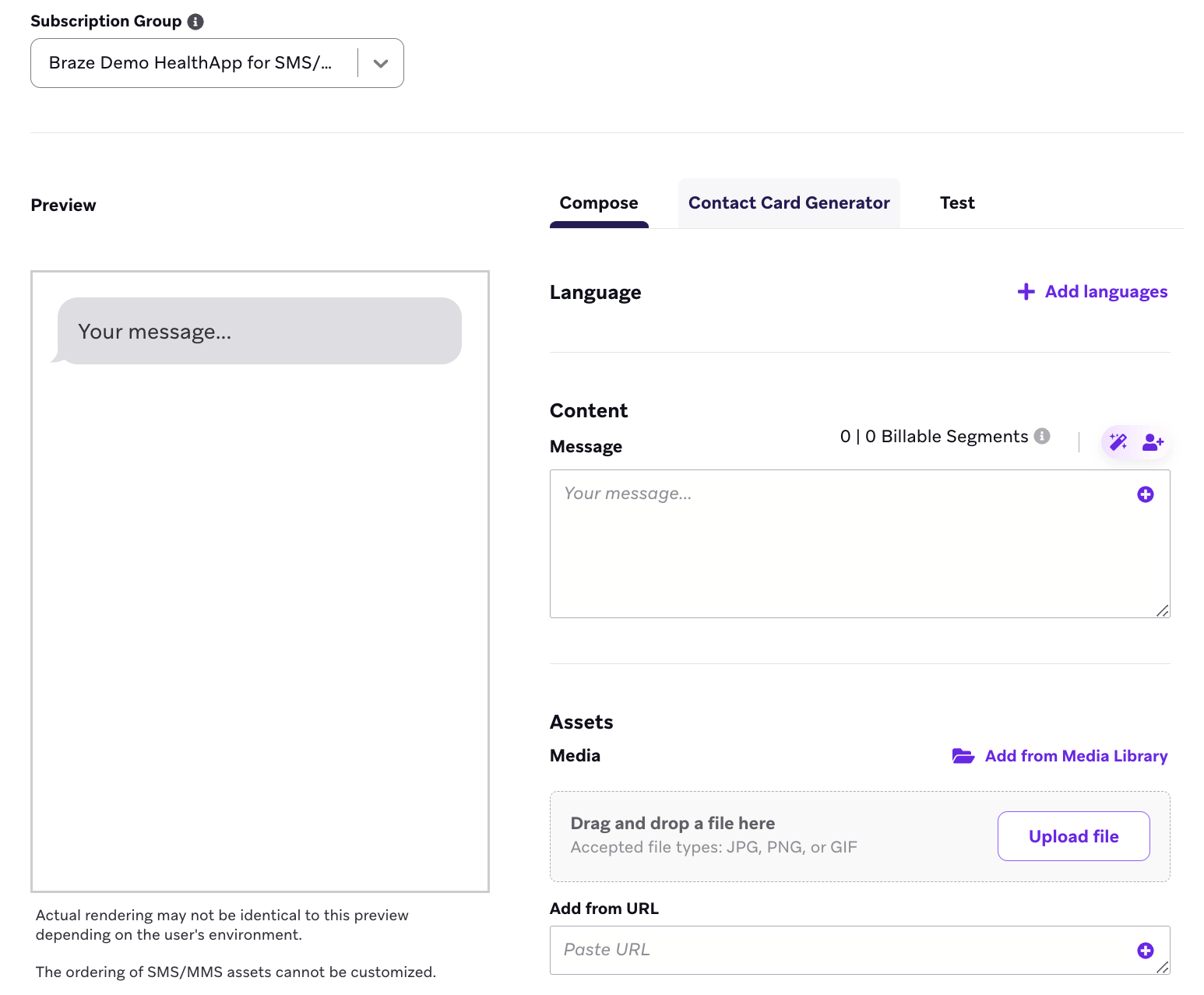The image size is (1204, 995).
Task: Click the plus icon inside message box
Action: coord(1145,494)
